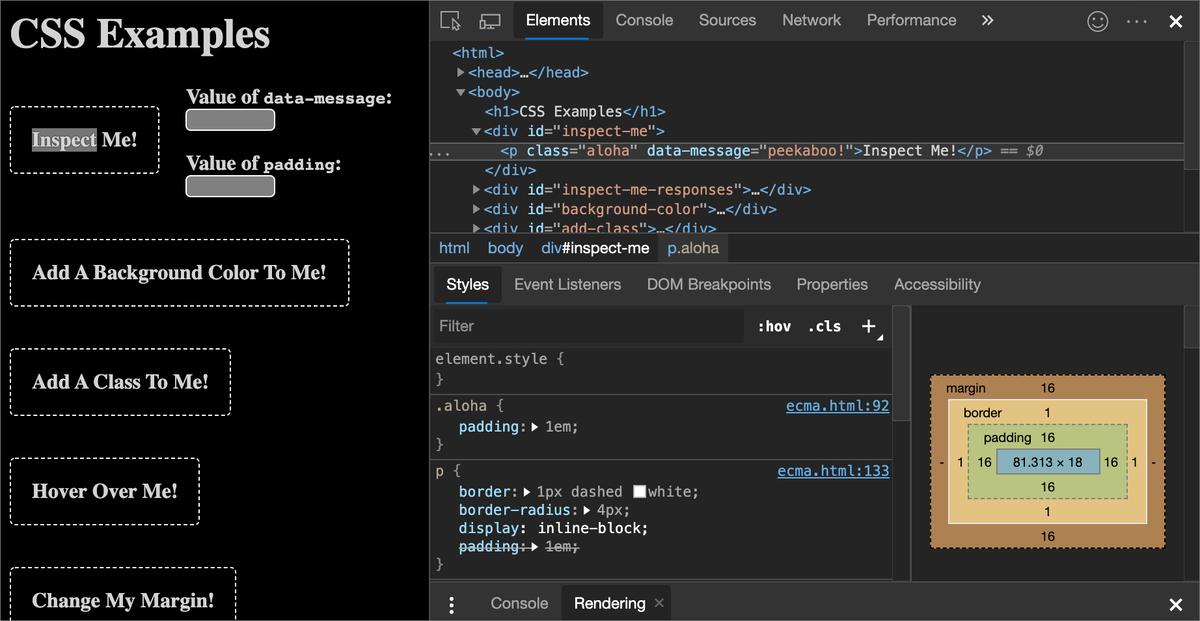
Task: Expand the head element node
Action: point(461,73)
